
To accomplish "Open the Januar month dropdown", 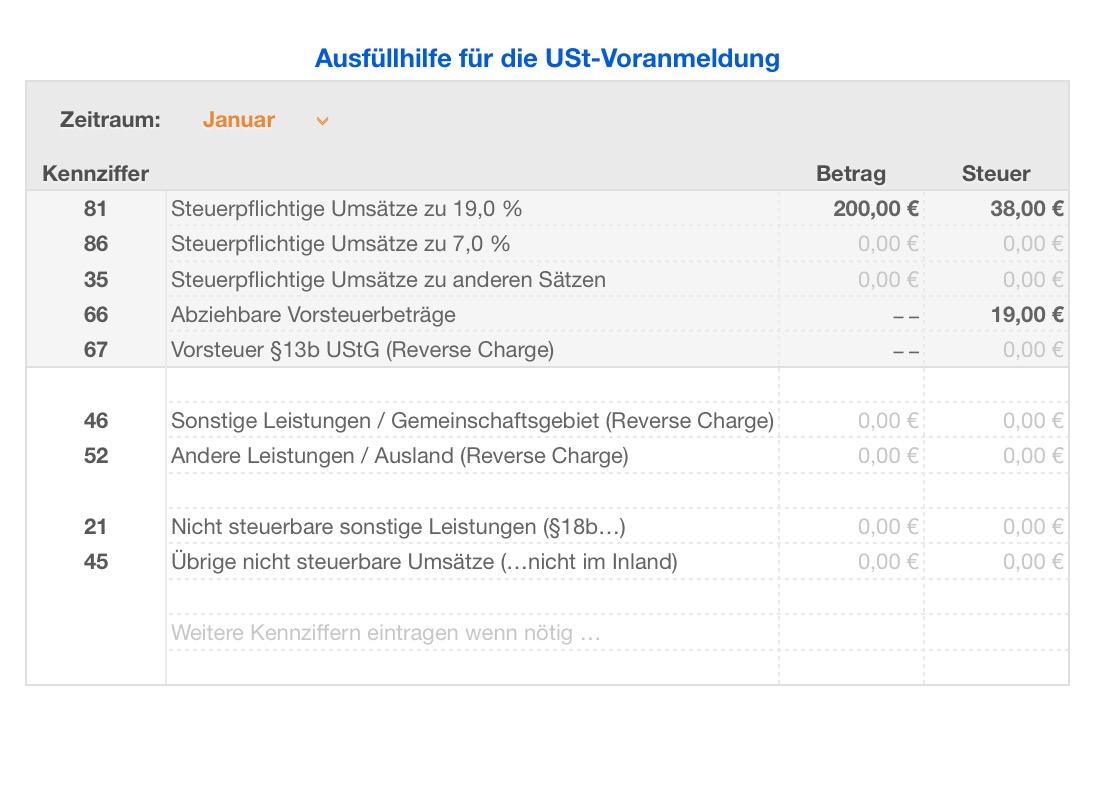I will pos(237,119).
